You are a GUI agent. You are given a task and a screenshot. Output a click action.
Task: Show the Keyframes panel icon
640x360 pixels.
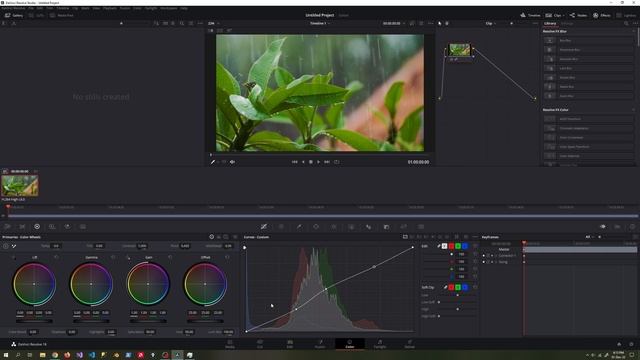(603, 227)
